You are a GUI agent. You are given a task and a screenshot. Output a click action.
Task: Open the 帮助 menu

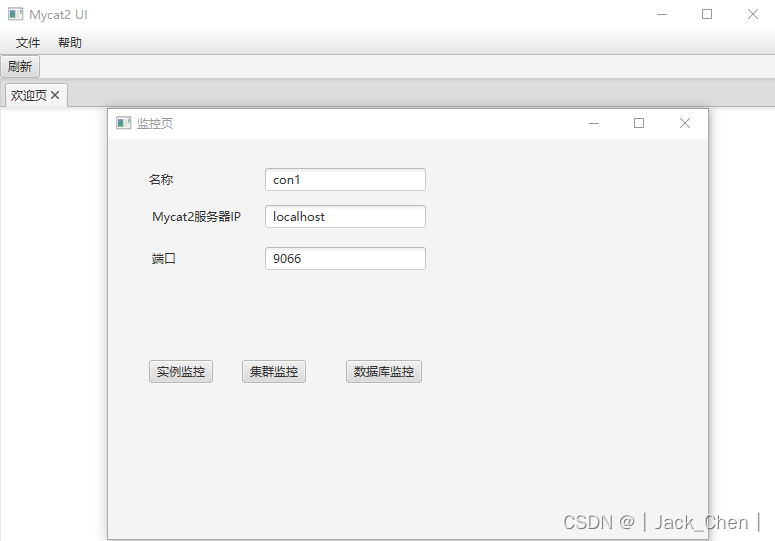[70, 42]
